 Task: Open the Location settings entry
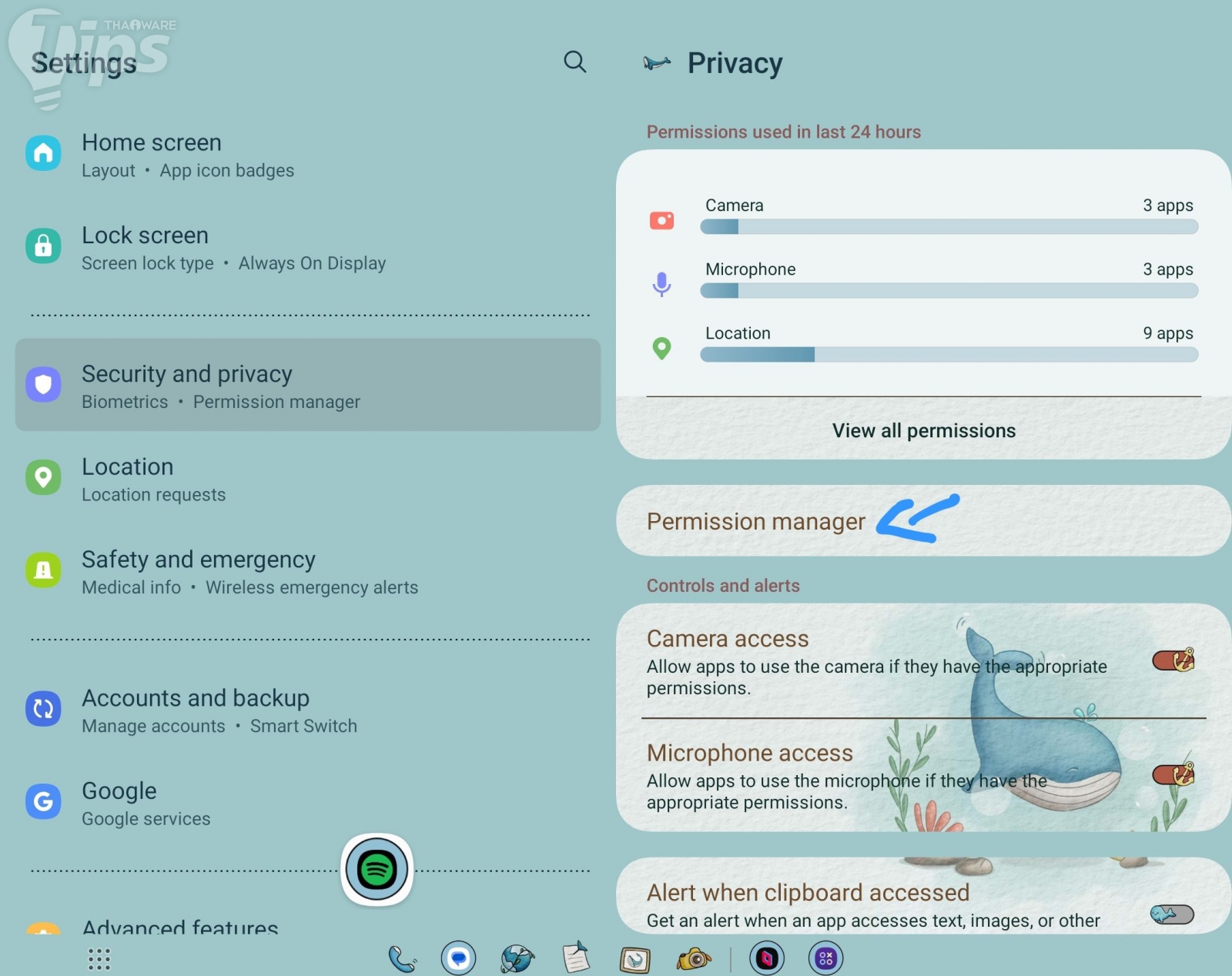point(308,479)
